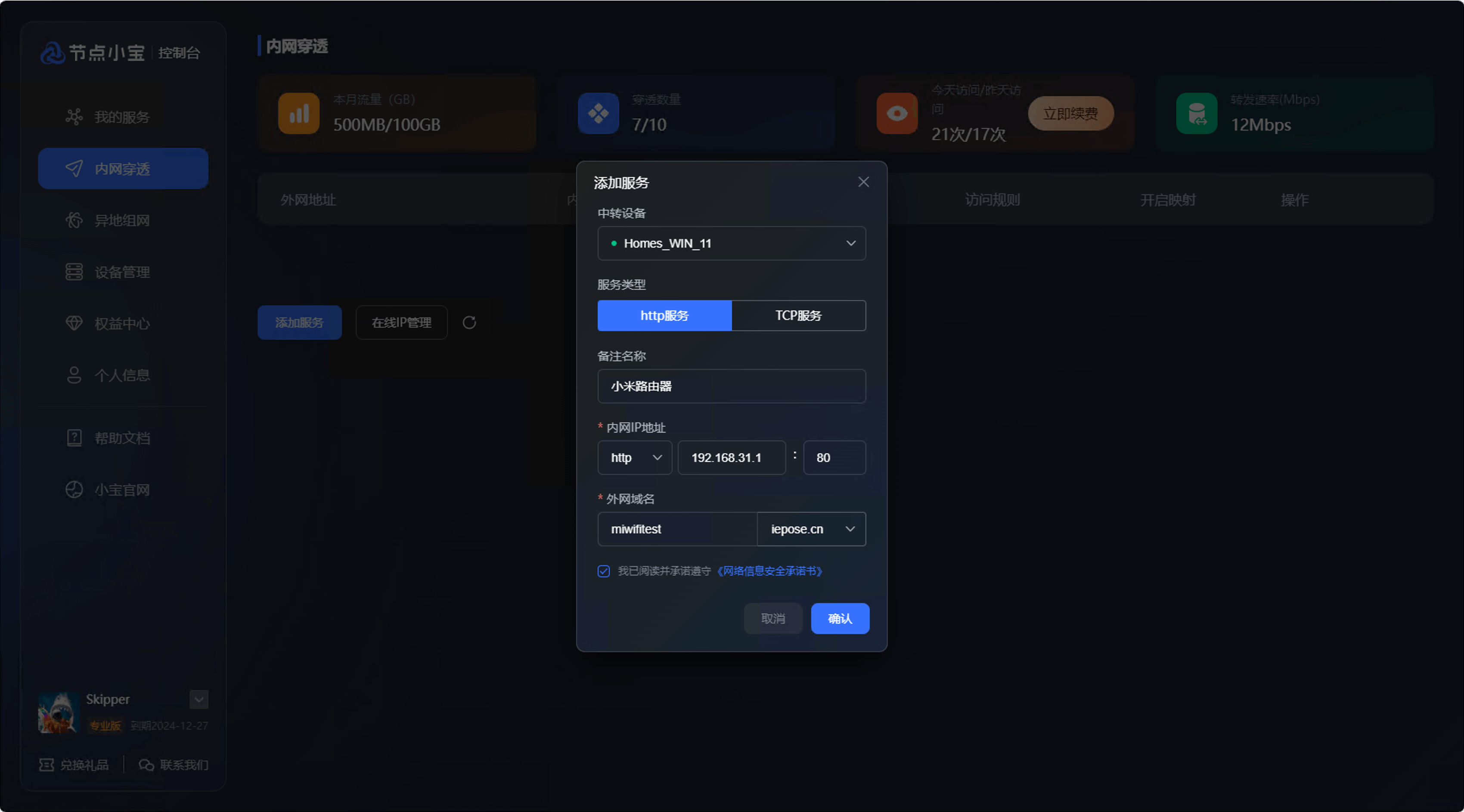Visit 小宝官网 from sidebar
Screen dimensions: 1464x812
click(x=123, y=490)
